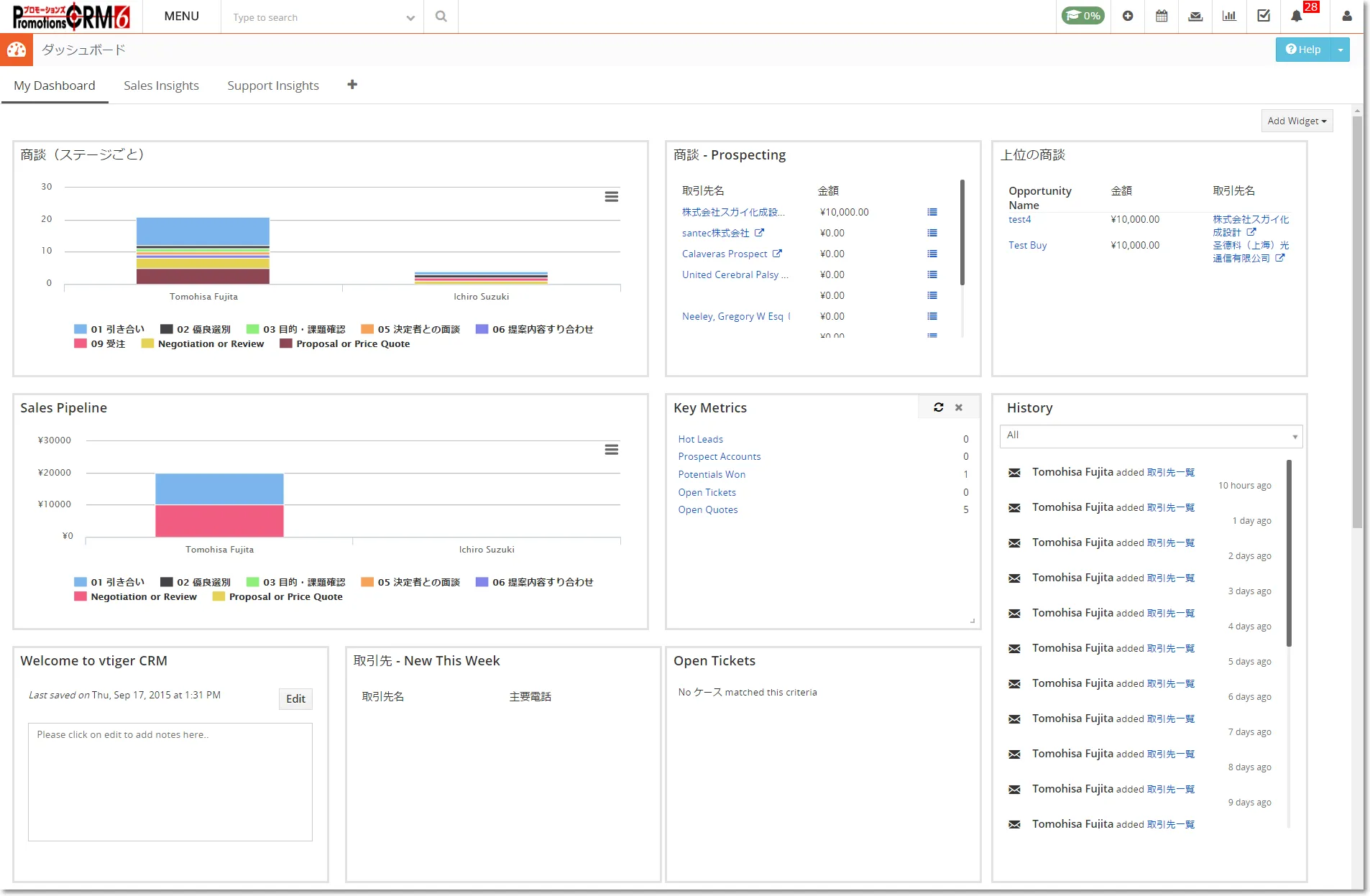Image resolution: width=1370 pixels, height=896 pixels.
Task: Open the mail envelope icon
Action: [1195, 16]
